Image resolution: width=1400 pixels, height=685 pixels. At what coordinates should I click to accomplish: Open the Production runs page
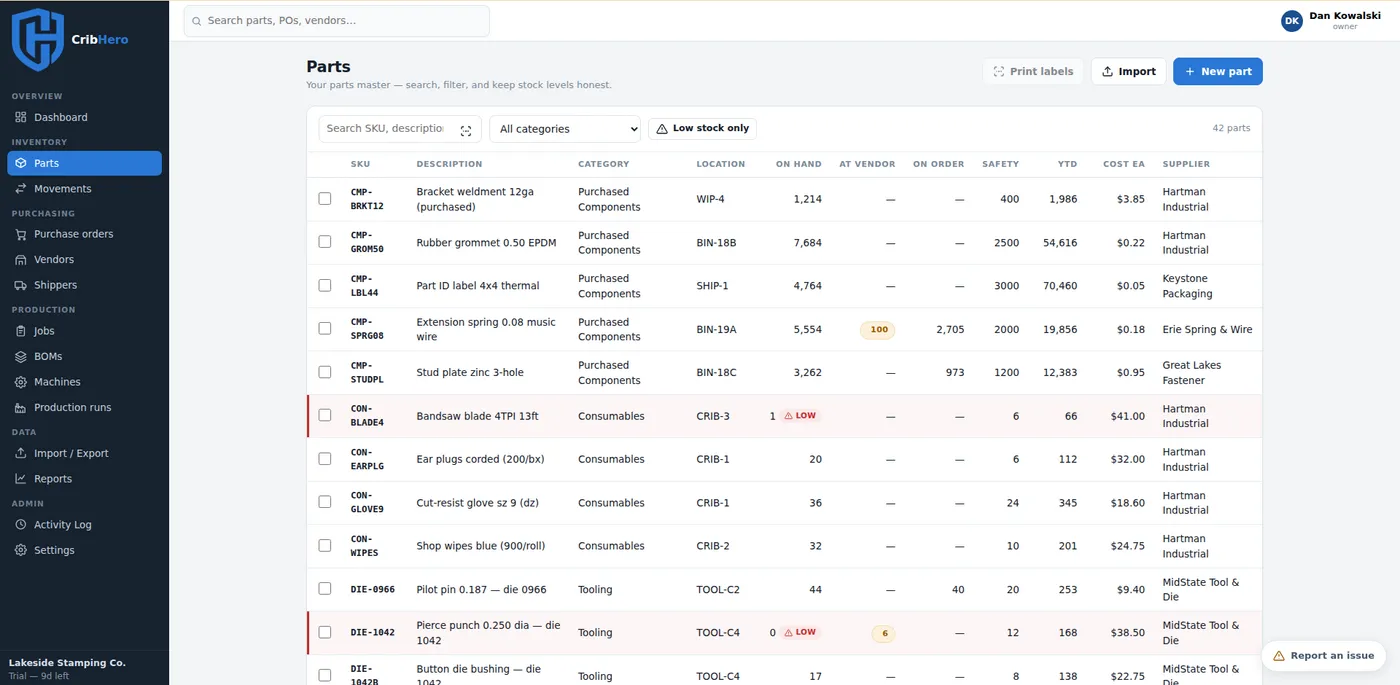click(x=84, y=408)
